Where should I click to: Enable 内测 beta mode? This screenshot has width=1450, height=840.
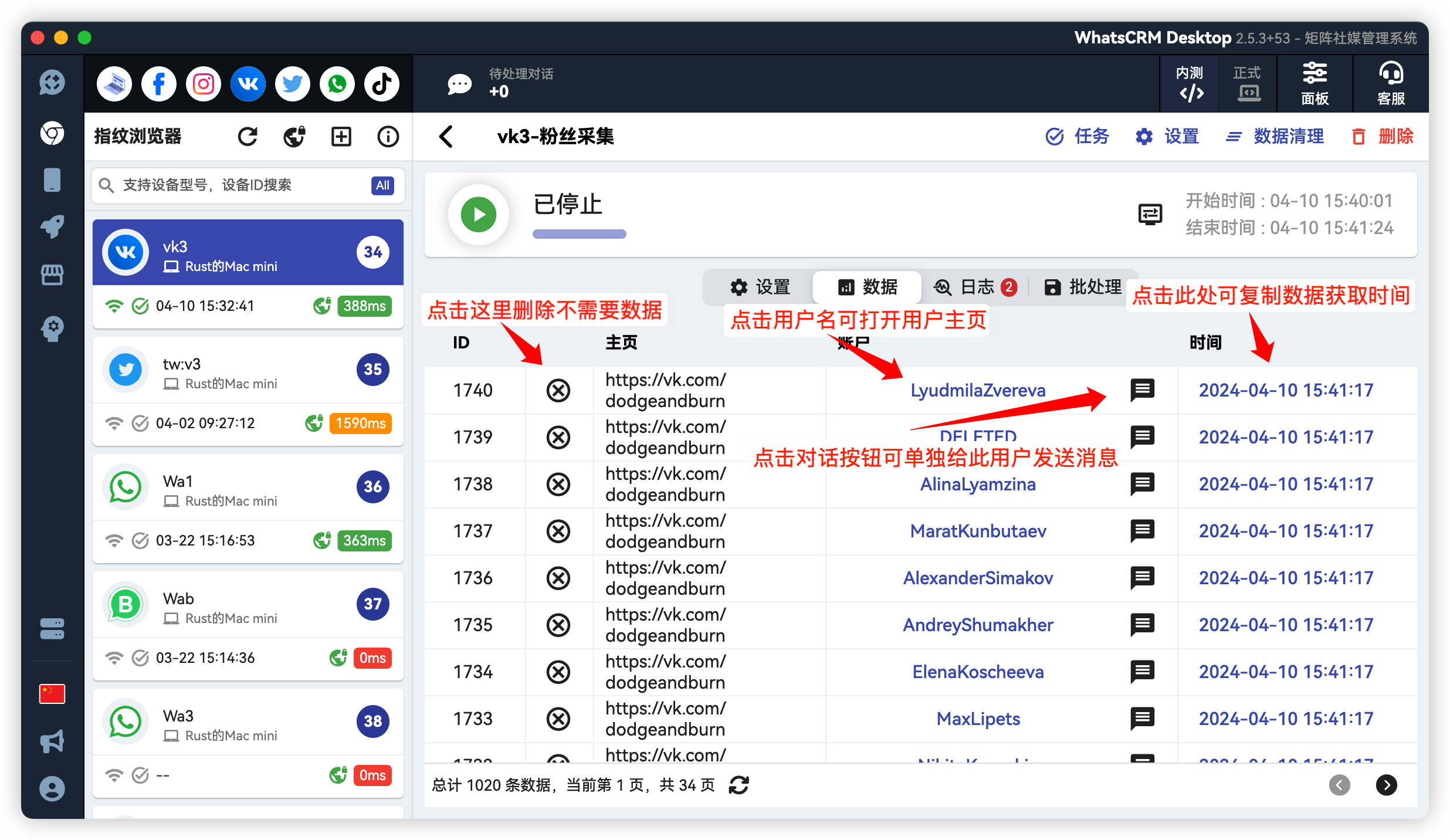1190,83
